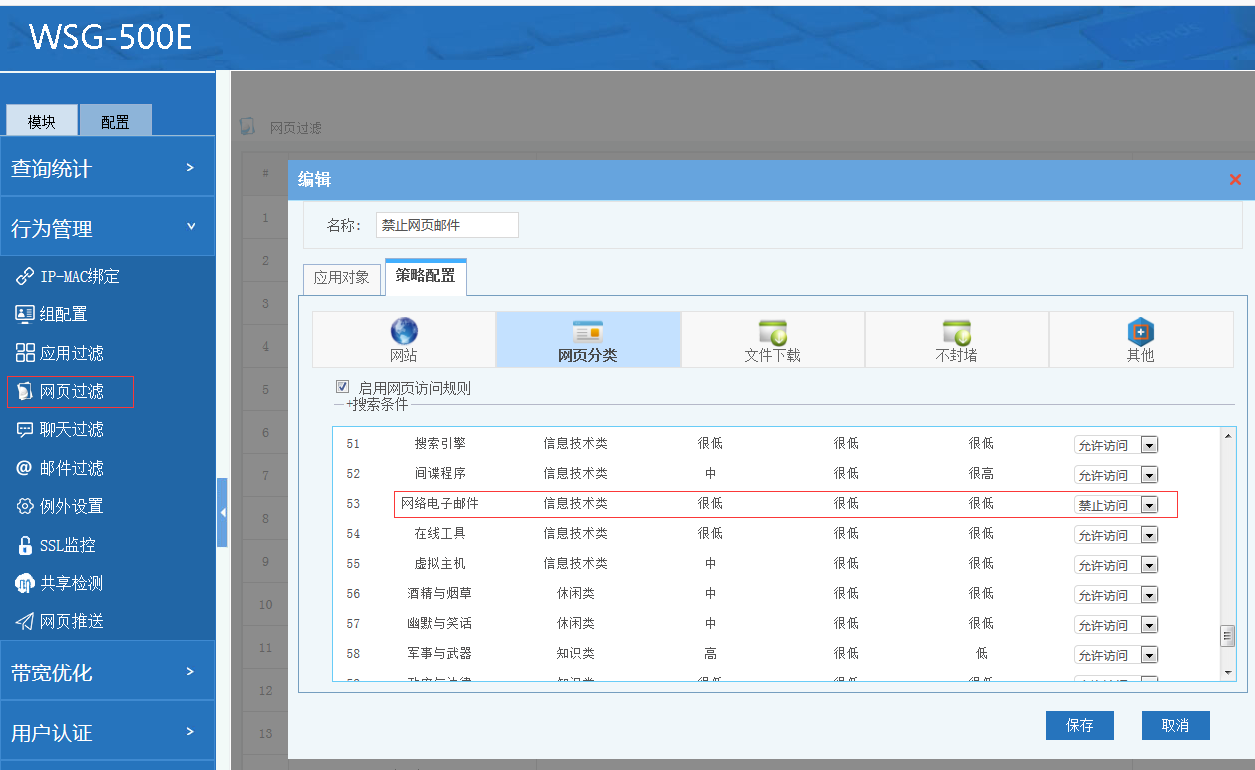The width and height of the screenshot is (1255, 770).
Task: Click the 聊天过滤 chat bubble icon
Action: (25, 429)
